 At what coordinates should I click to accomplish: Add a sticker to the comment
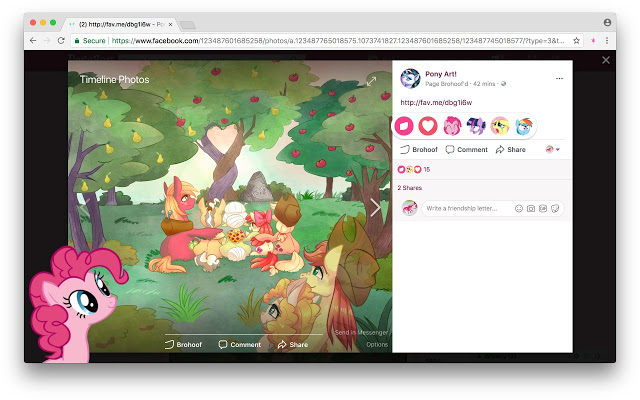click(555, 209)
